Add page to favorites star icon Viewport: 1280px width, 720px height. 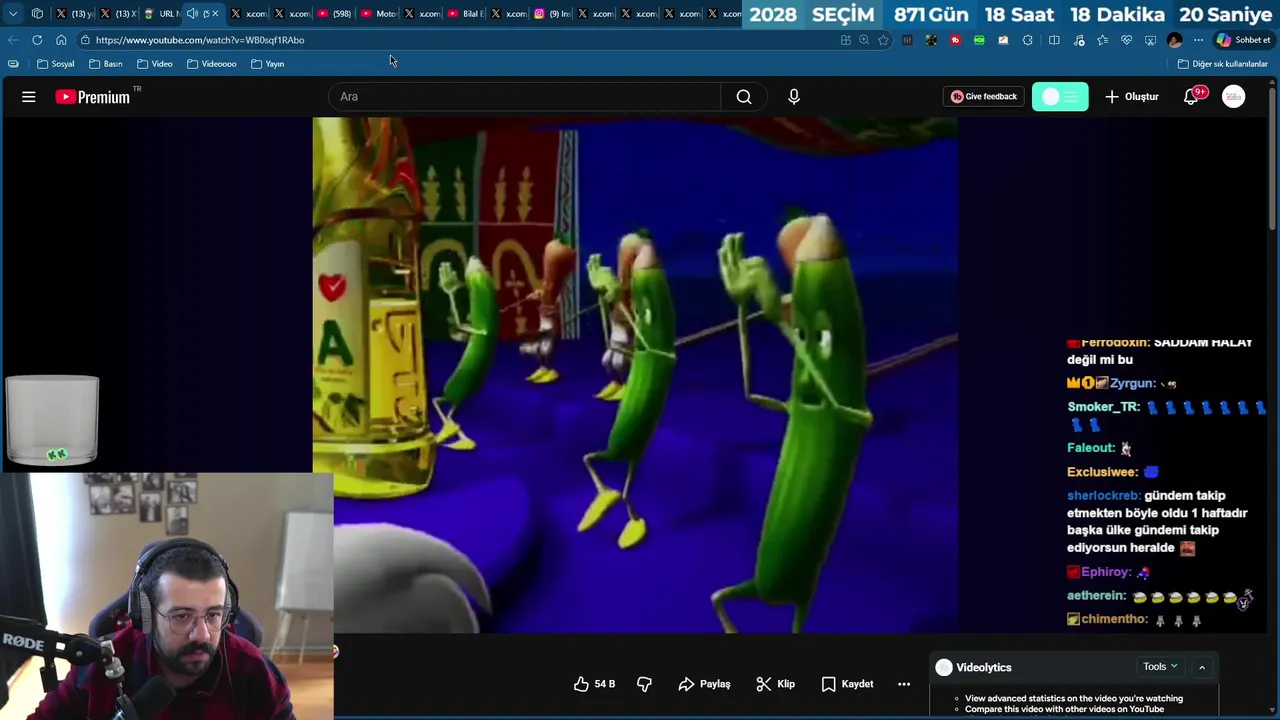[883, 40]
